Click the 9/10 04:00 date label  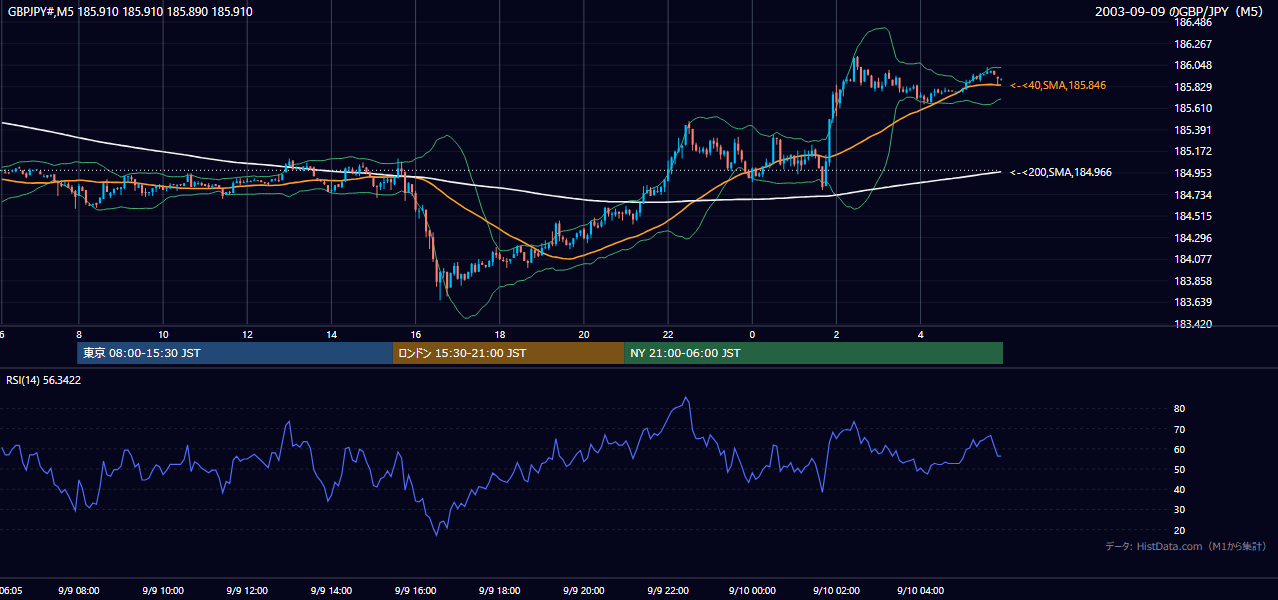pos(920,590)
